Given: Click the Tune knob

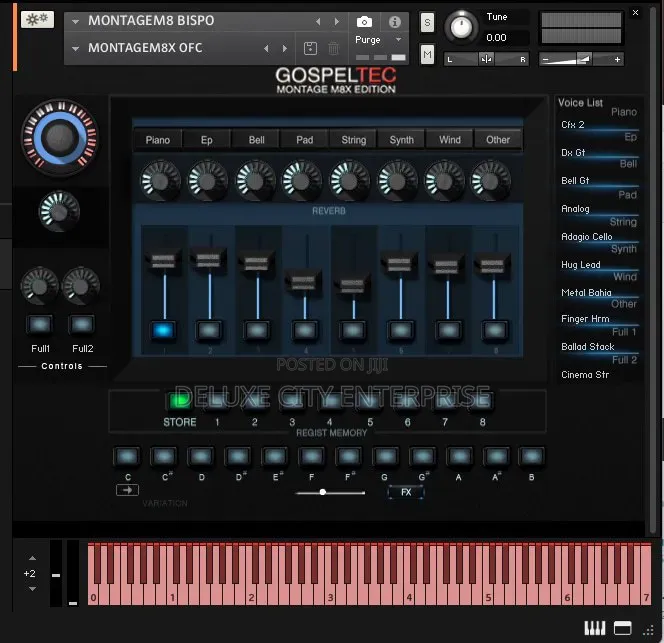Looking at the screenshot, I should 461,27.
